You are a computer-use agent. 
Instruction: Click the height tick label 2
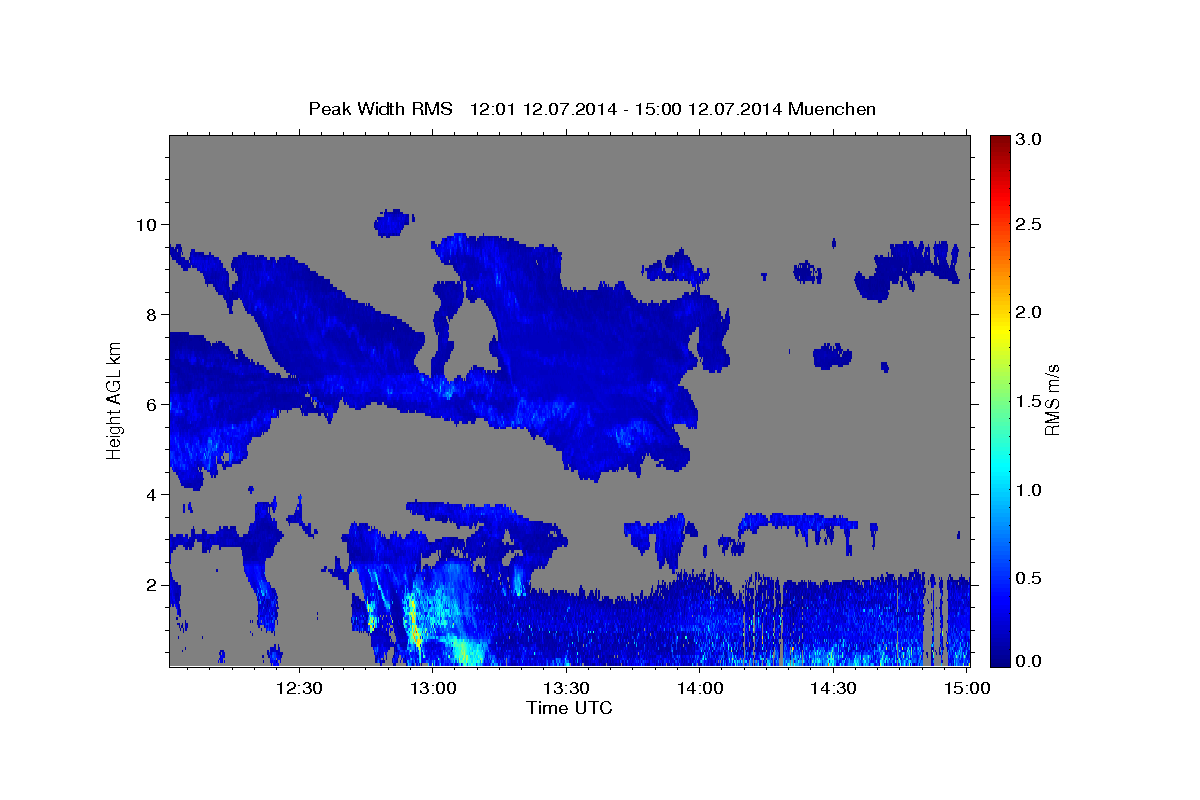click(x=153, y=585)
